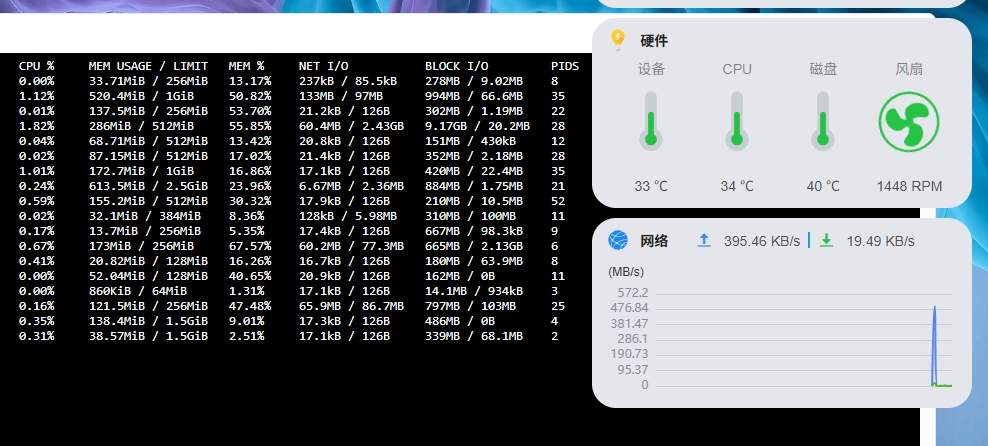Click the 476.84 axis label
This screenshot has height=446, width=988.
coord(629,308)
